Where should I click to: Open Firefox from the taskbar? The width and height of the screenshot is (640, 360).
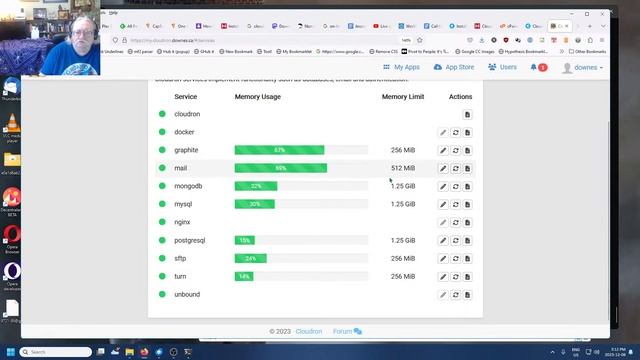[144, 352]
